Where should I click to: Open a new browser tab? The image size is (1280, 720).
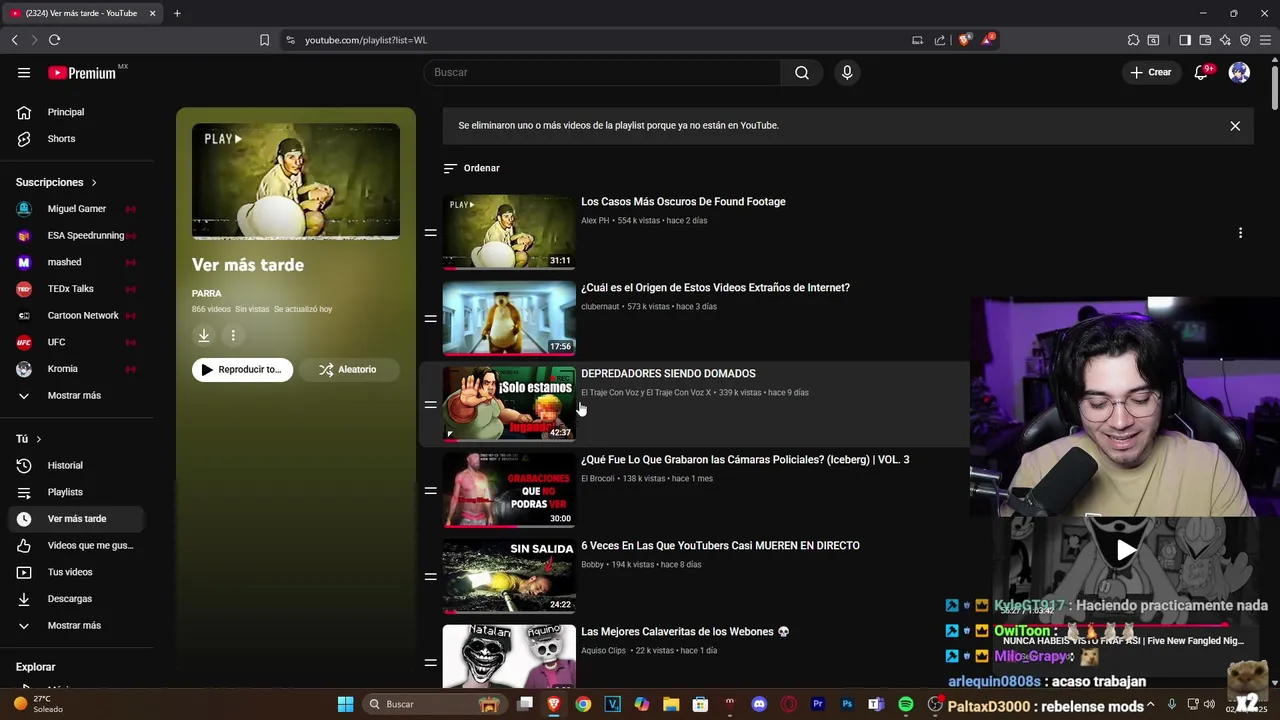177,13
